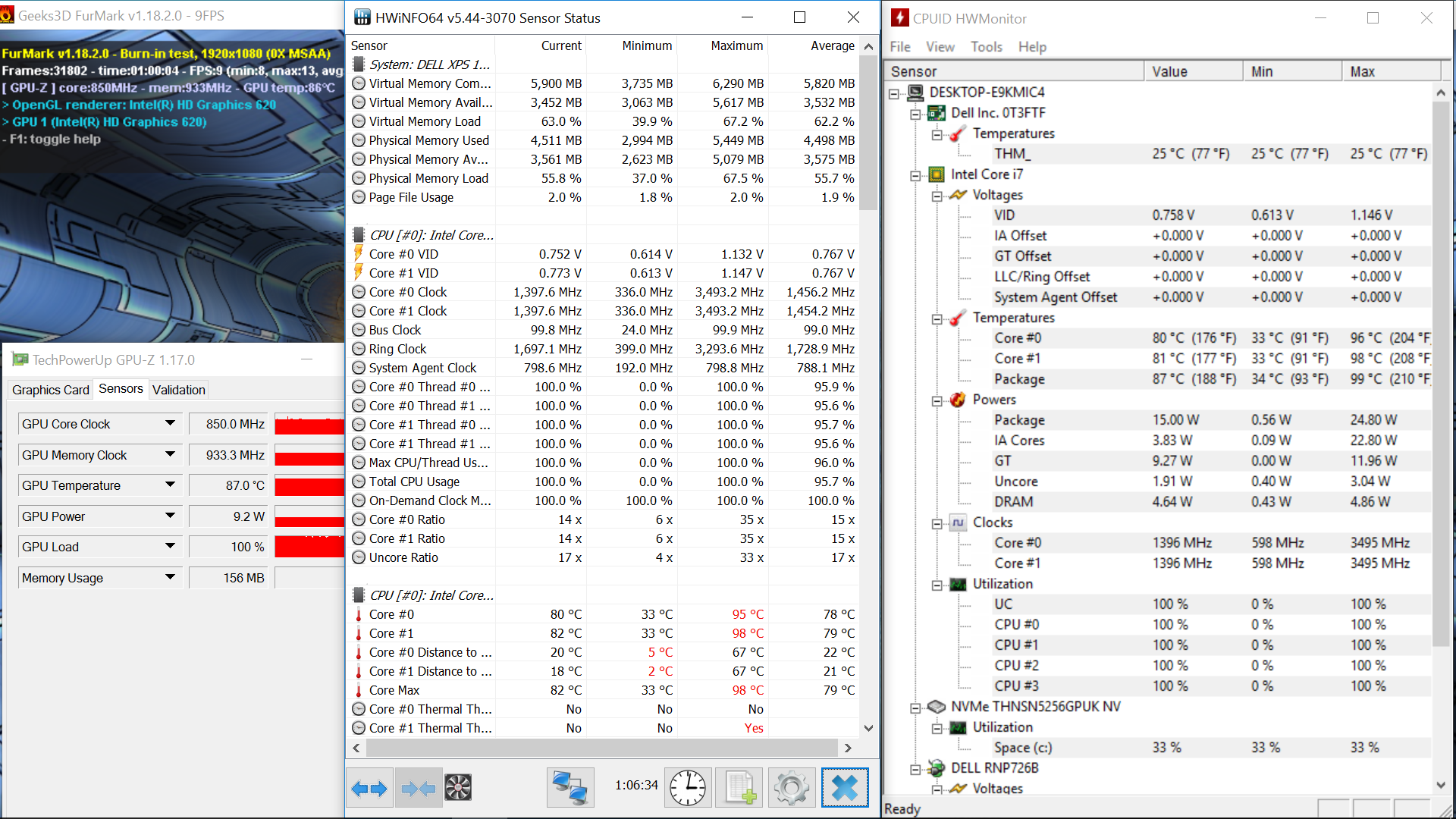Viewport: 1456px width, 819px height.
Task: Click the Virtual Memory Load sensor icon
Action: 359,121
